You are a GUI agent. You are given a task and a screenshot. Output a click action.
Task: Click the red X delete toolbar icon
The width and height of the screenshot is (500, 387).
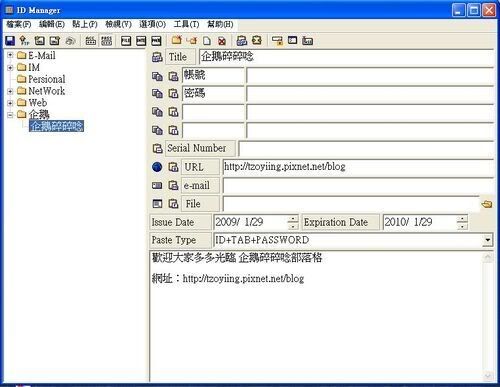222,41
